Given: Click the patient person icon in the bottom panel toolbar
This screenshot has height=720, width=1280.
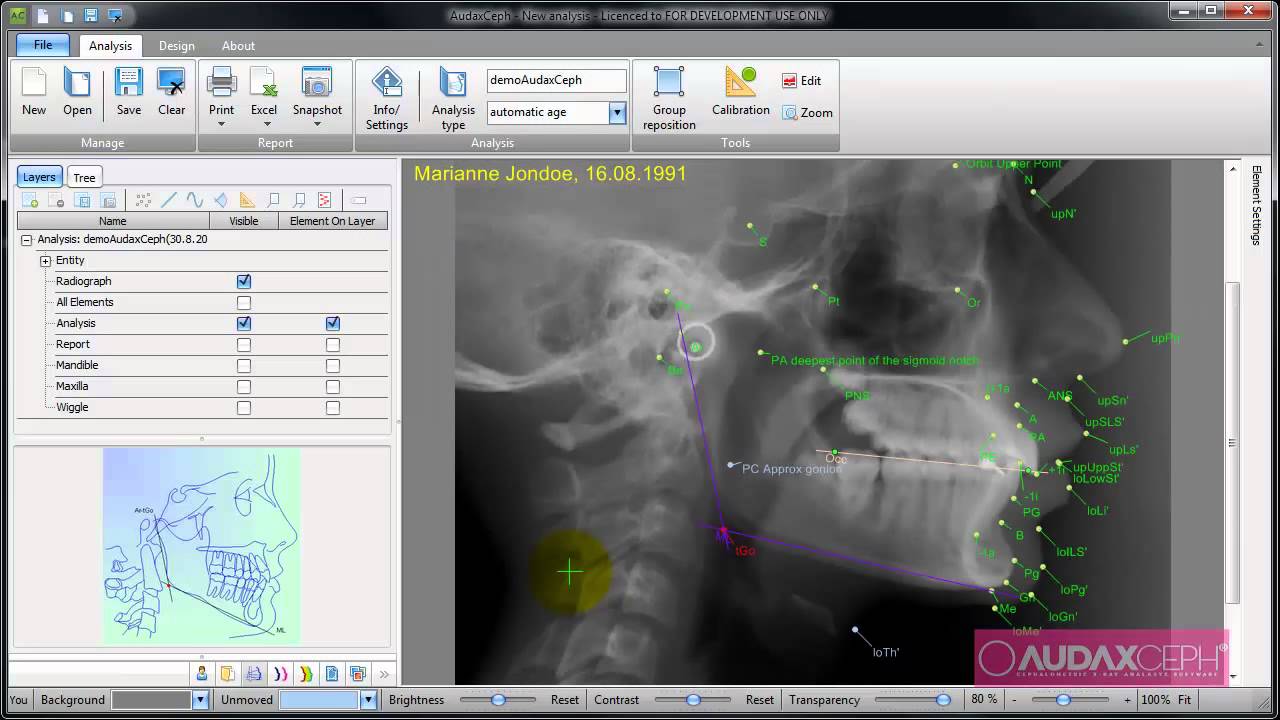Looking at the screenshot, I should click(x=202, y=674).
